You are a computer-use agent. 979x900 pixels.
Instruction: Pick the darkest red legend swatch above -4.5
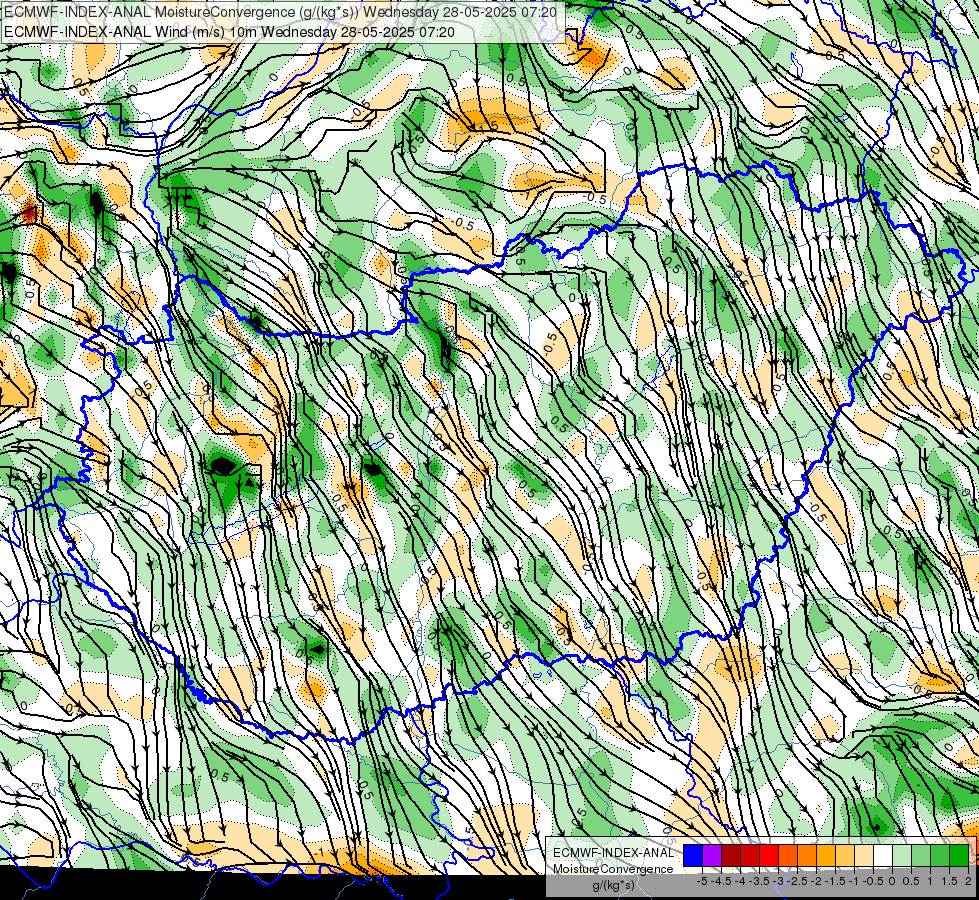point(731,855)
